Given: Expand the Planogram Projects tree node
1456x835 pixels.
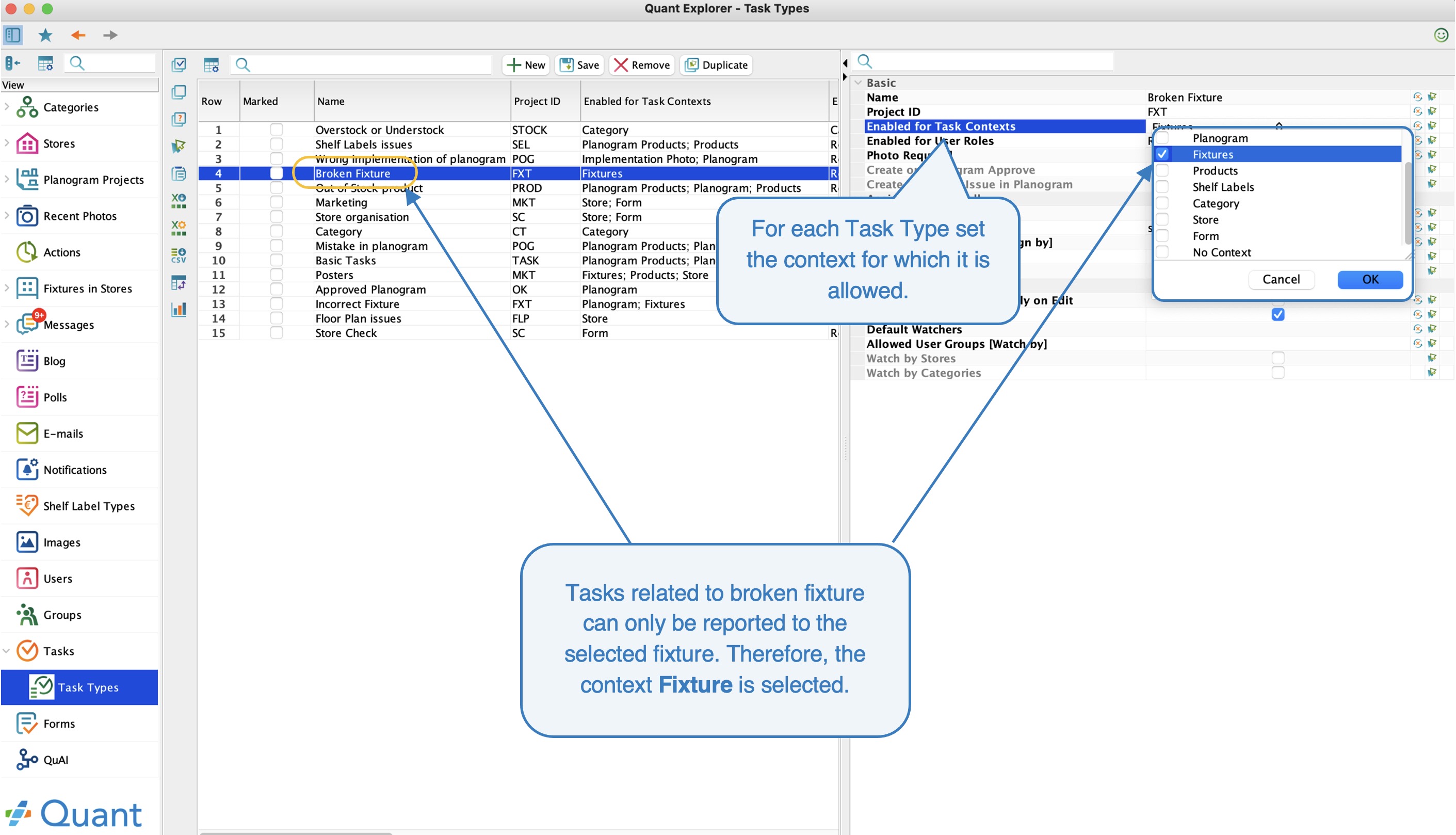Looking at the screenshot, I should pos(7,179).
